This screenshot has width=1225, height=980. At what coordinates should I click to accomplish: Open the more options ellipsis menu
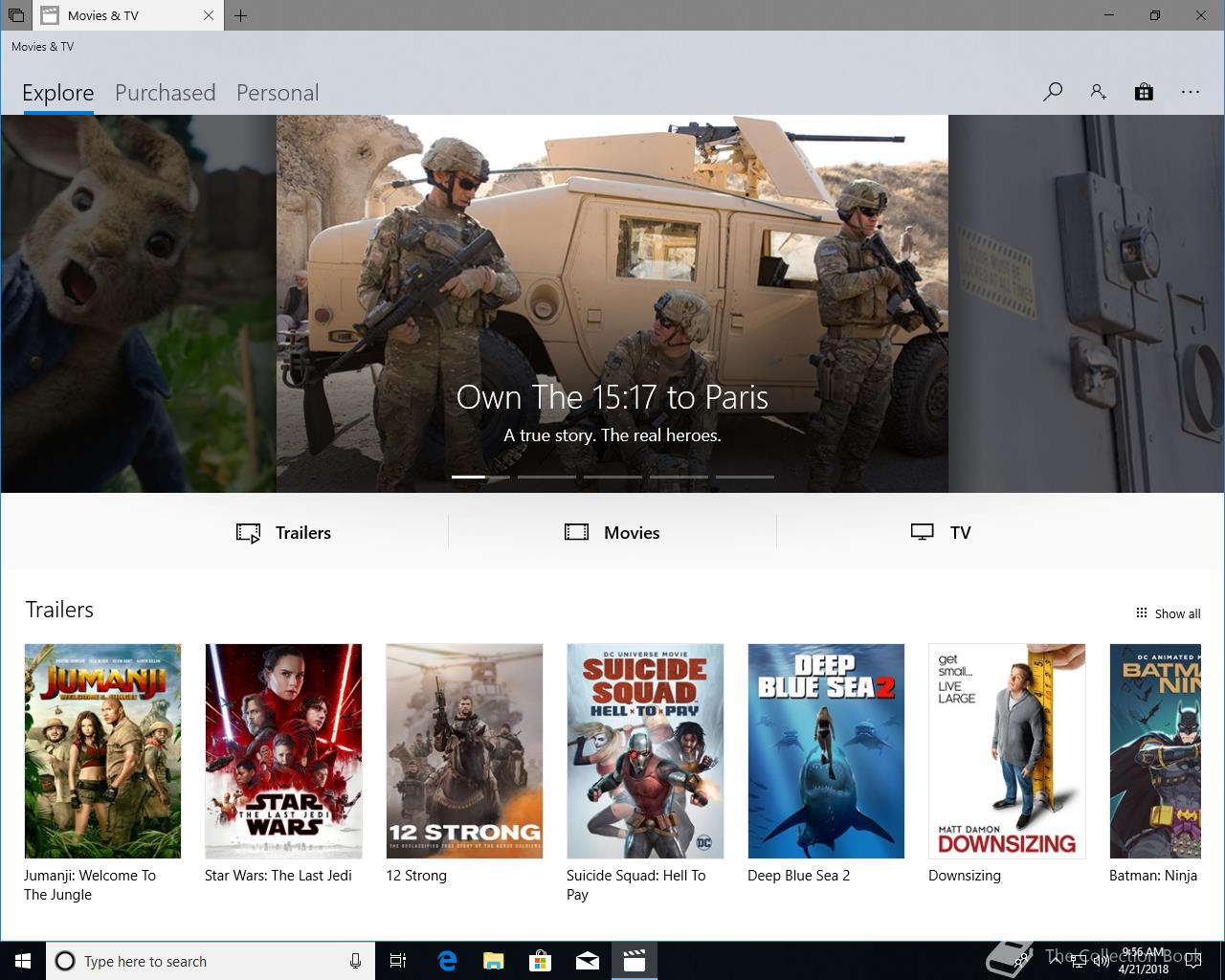coord(1191,92)
